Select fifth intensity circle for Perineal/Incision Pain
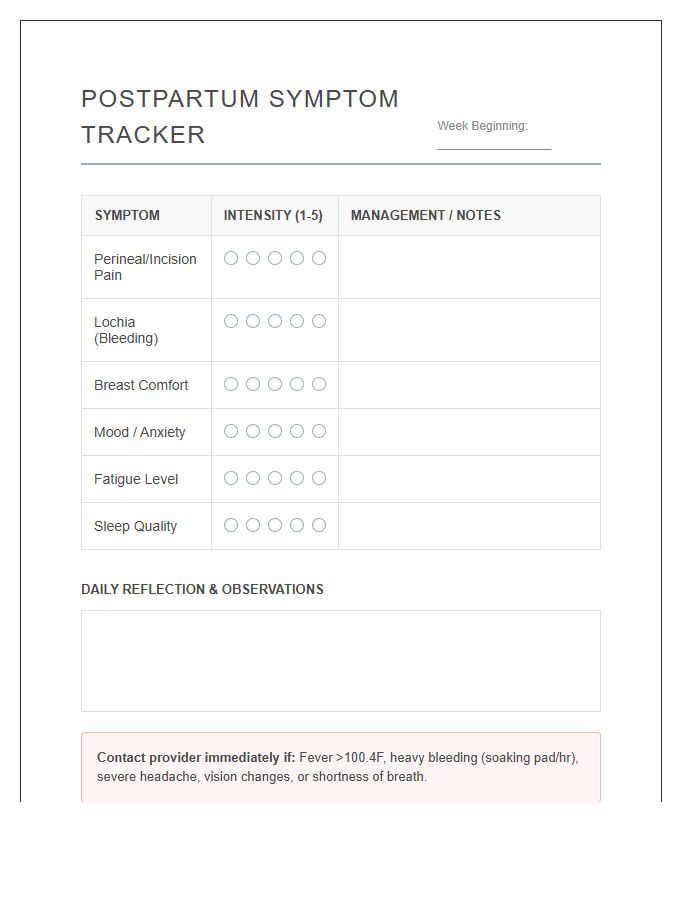 (x=319, y=258)
